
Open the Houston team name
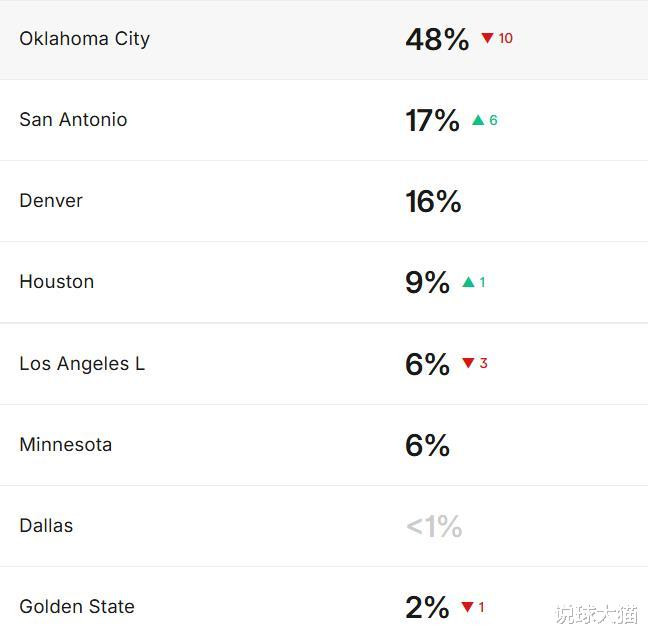point(56,282)
